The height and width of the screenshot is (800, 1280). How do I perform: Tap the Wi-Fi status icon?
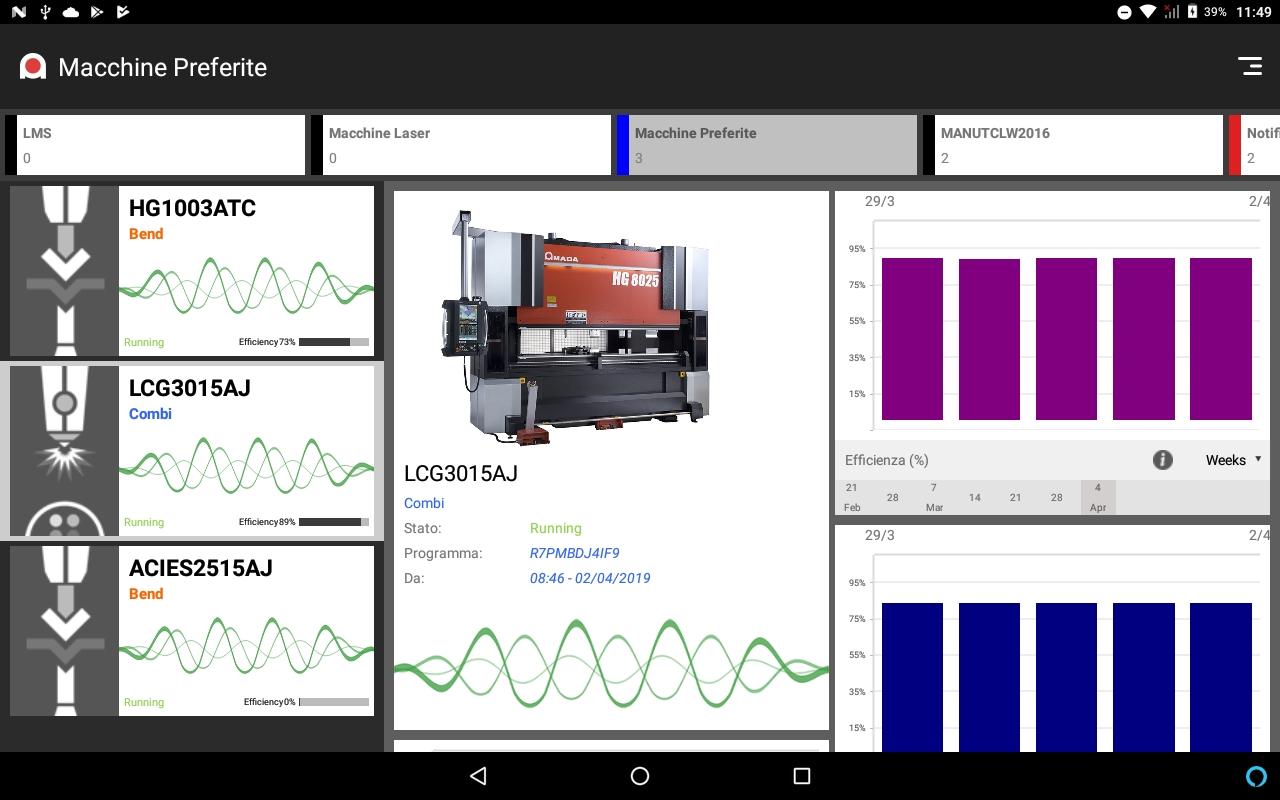[1148, 12]
